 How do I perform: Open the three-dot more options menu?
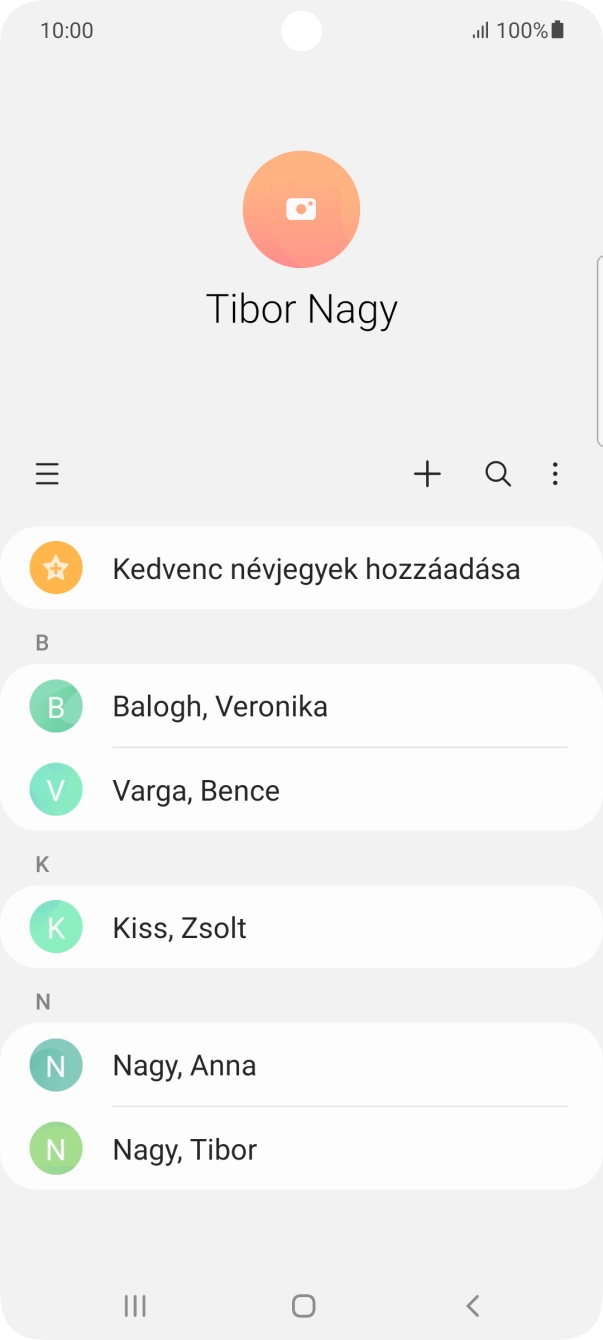555,473
